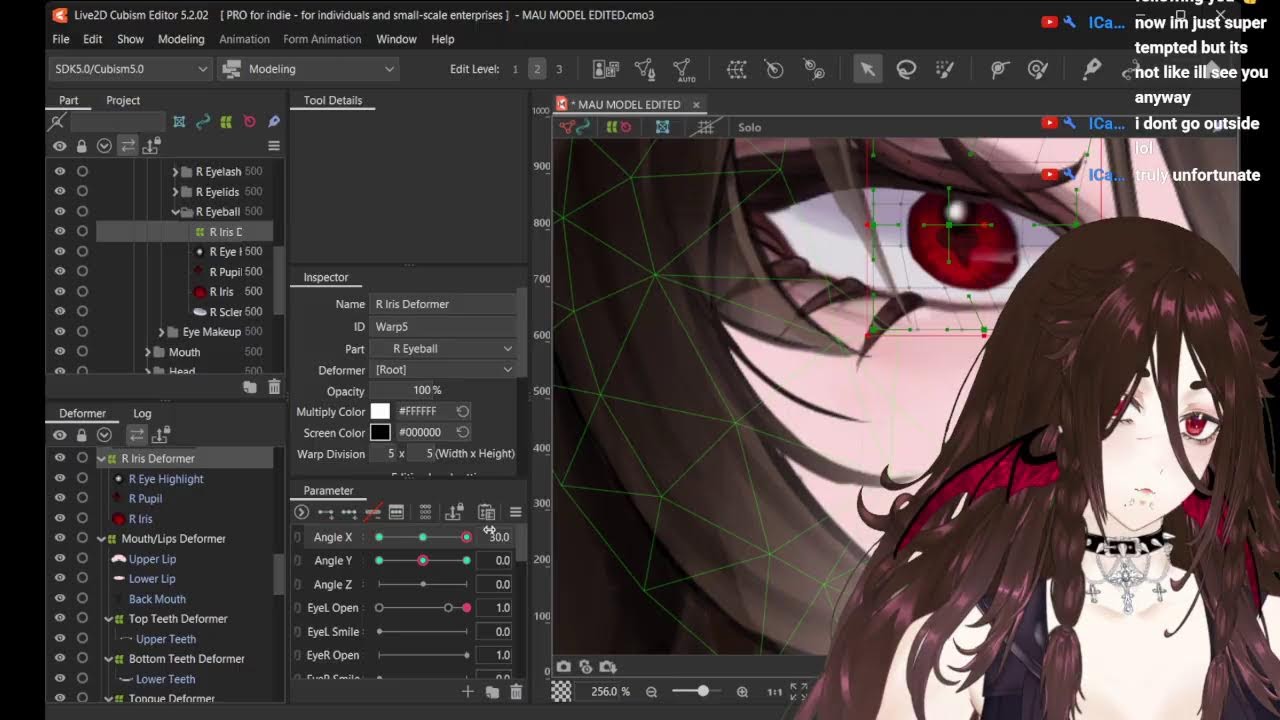Click the warp deformer filter icon in Part panel
This screenshot has width=1280, height=720.
coord(226,122)
